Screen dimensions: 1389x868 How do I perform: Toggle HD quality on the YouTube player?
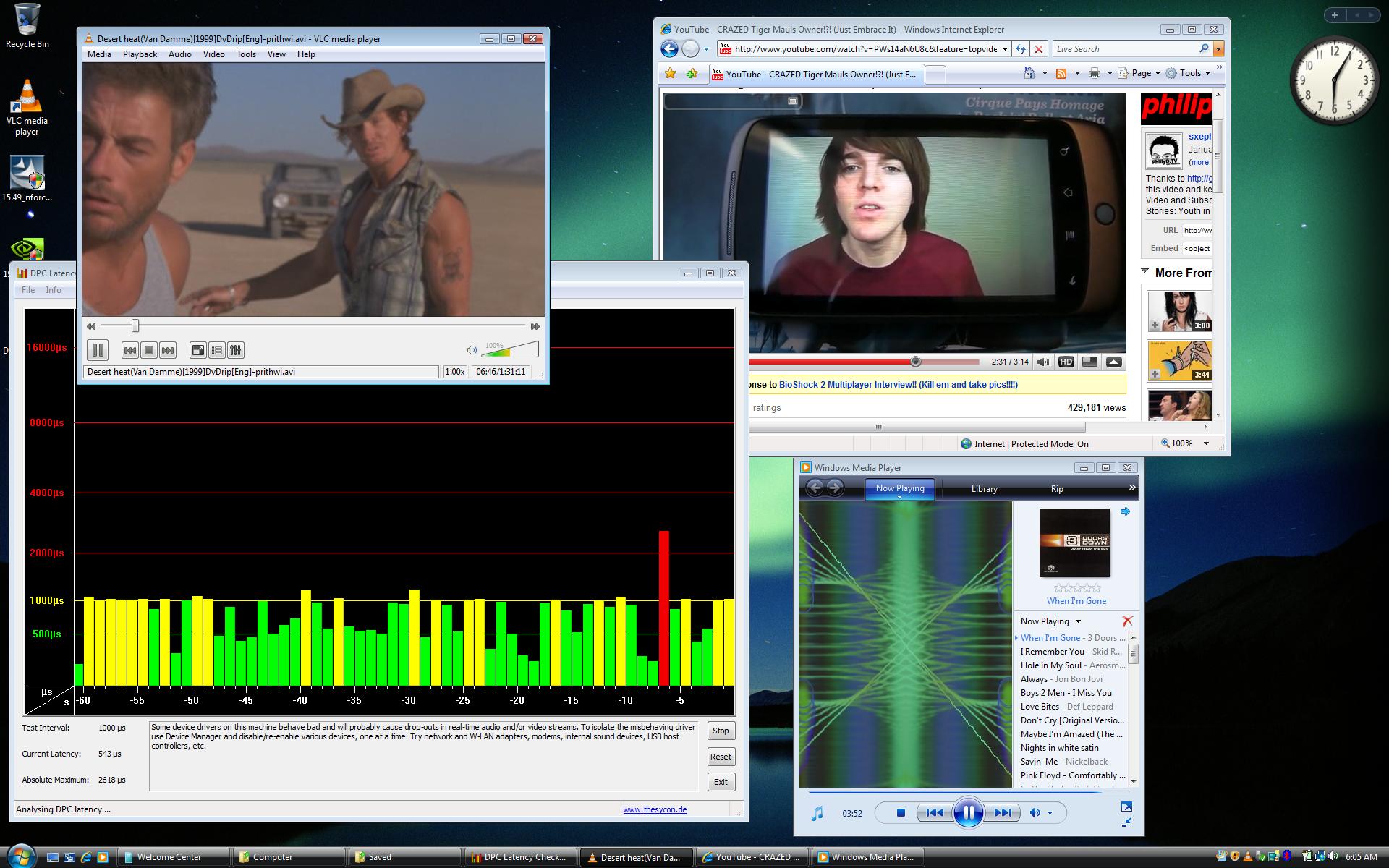[x=1066, y=362]
